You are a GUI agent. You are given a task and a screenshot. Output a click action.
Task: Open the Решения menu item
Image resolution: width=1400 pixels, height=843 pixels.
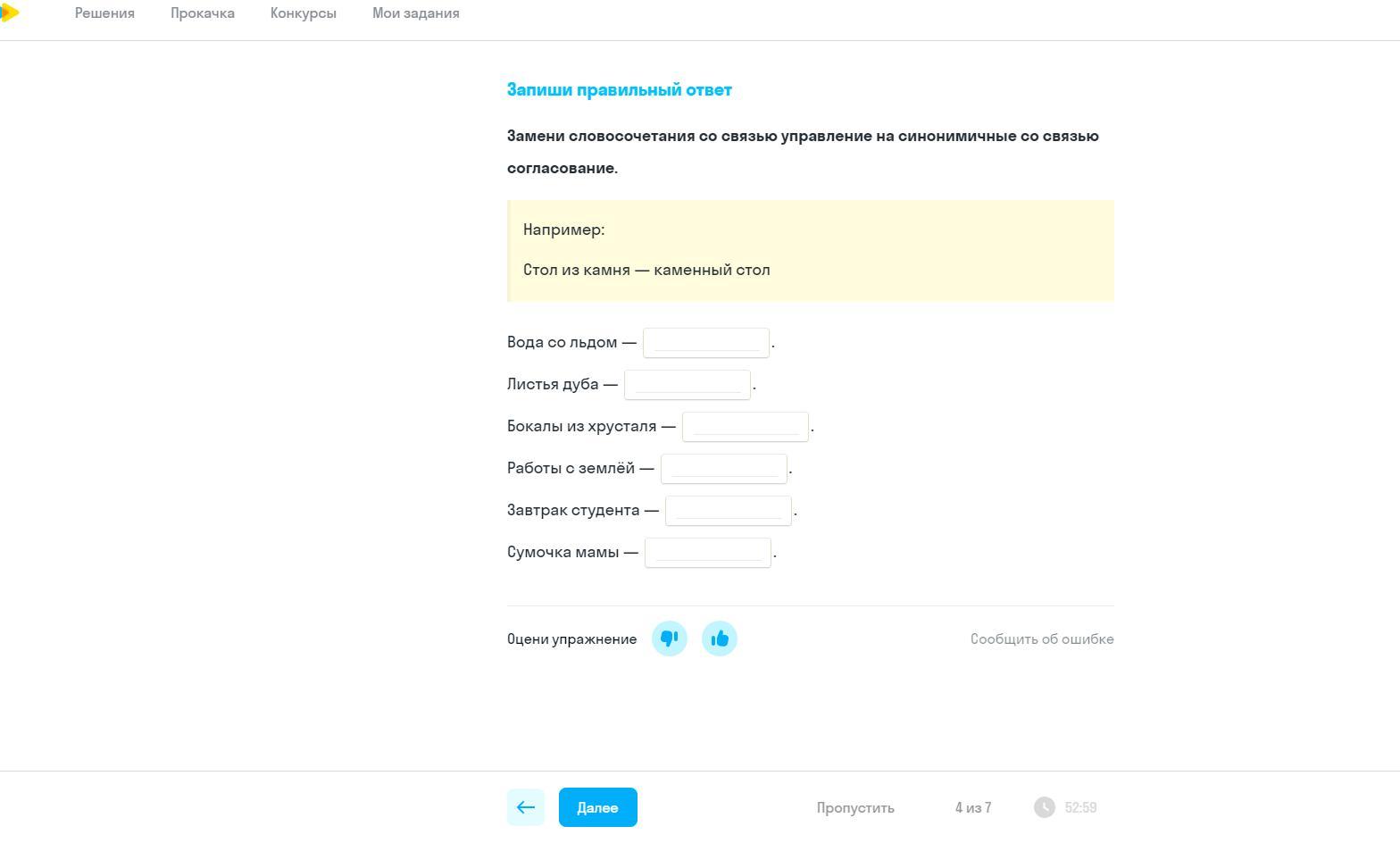pos(104,13)
